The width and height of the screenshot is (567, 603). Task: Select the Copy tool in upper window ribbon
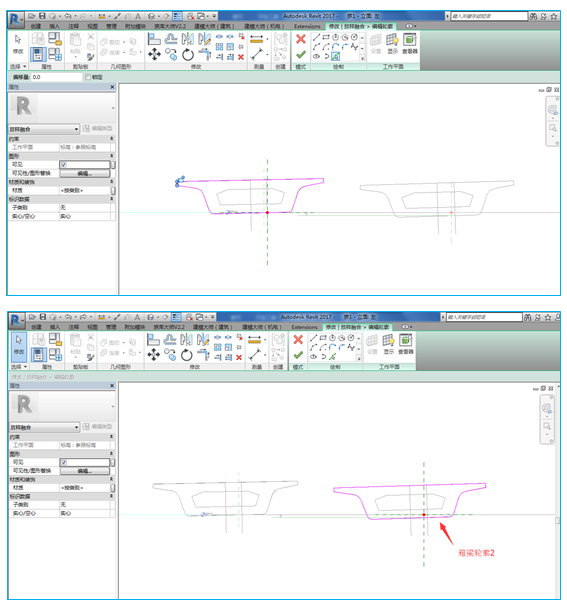pyautogui.click(x=171, y=54)
